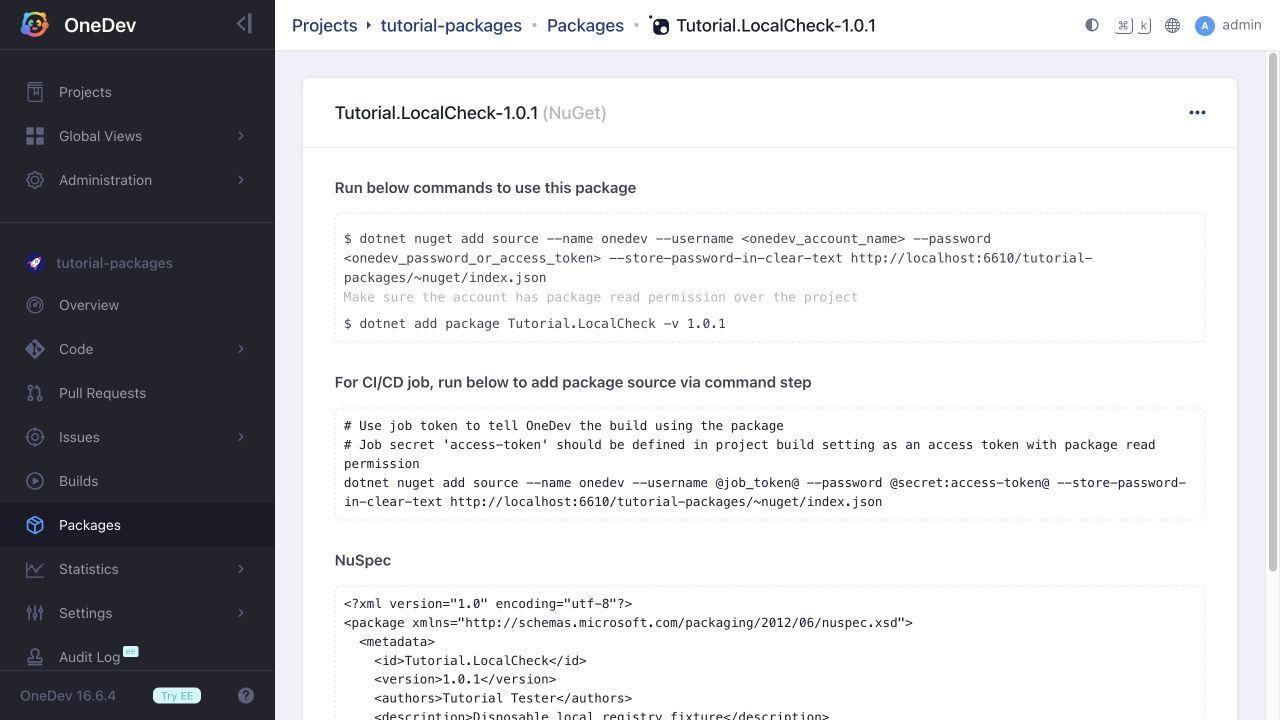This screenshot has width=1280, height=720.
Task: Click the page vertical scrollbar
Action: click(1273, 310)
